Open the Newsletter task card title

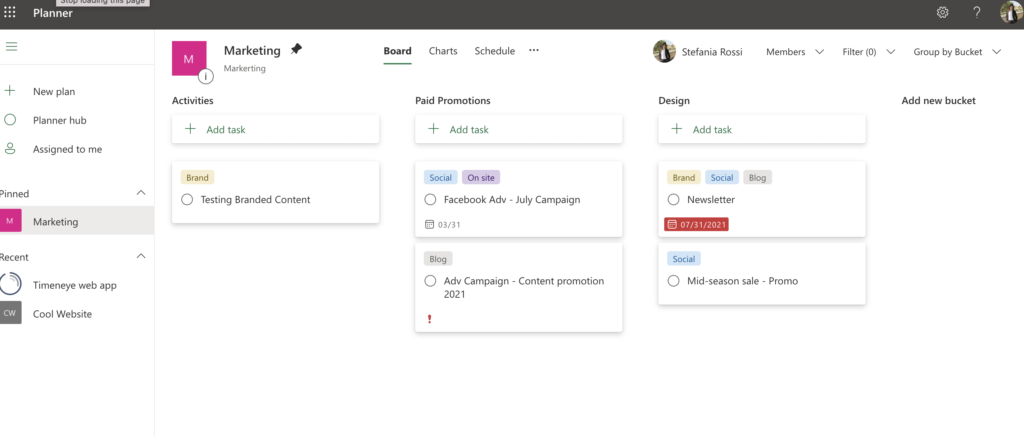(711, 199)
